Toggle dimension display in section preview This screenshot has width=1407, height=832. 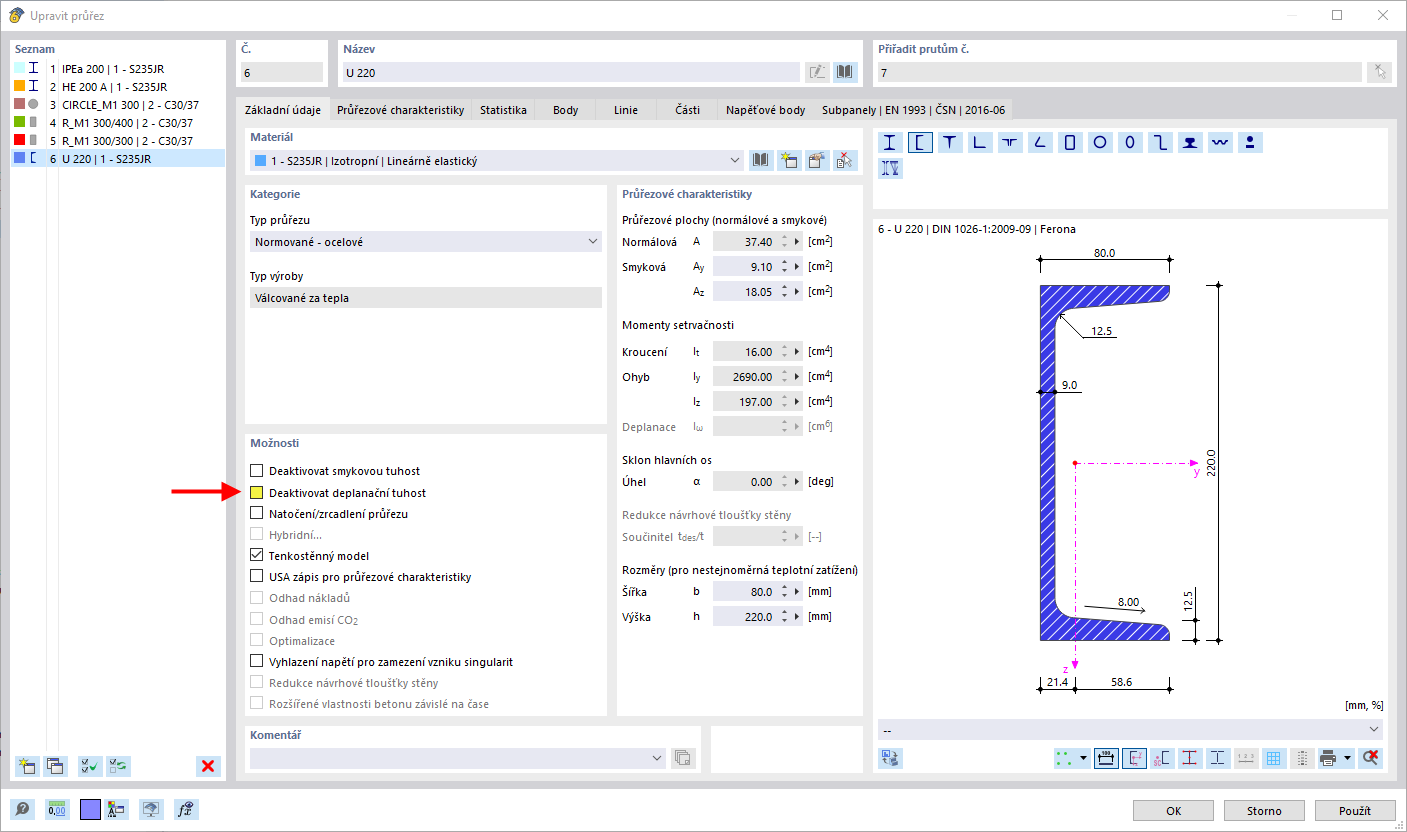click(1106, 758)
